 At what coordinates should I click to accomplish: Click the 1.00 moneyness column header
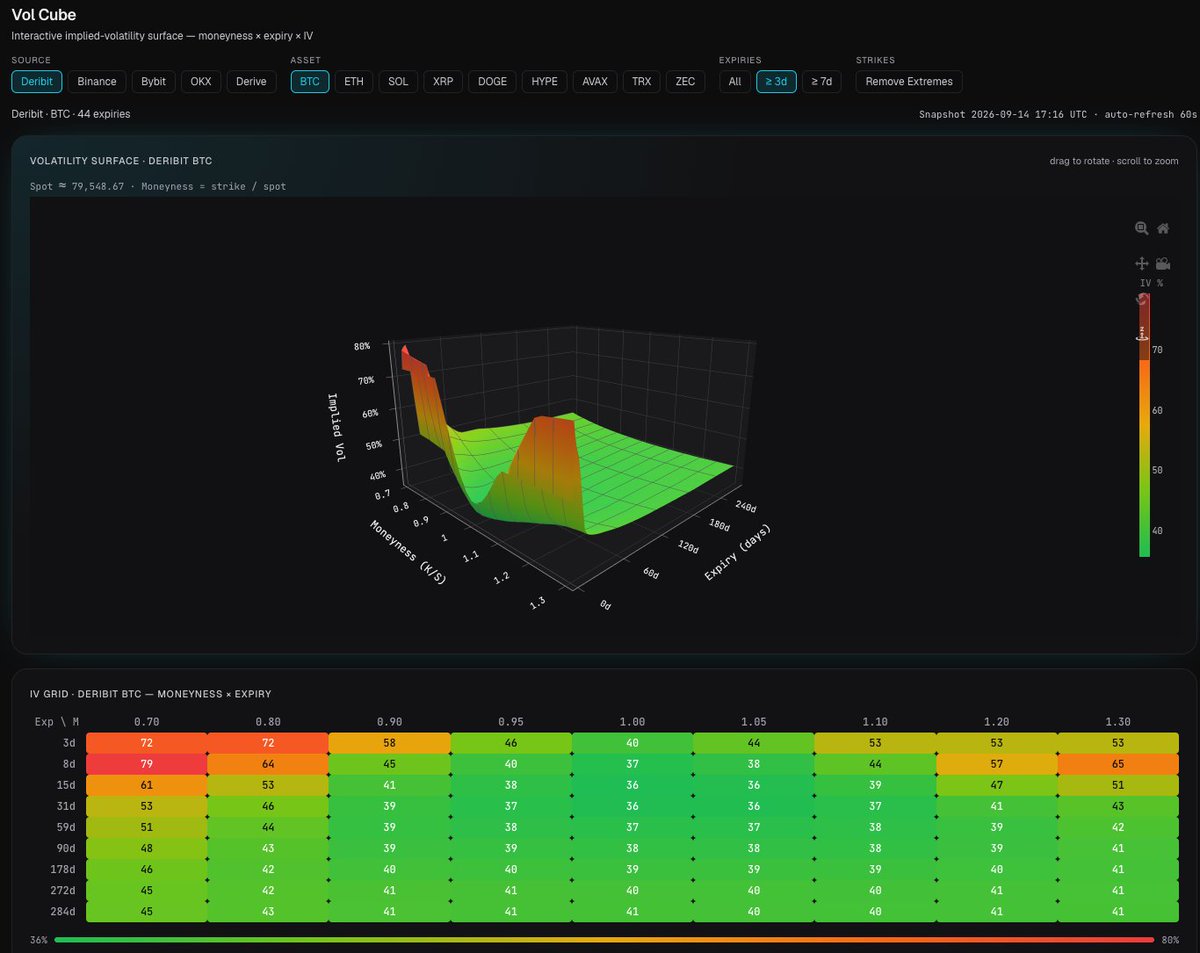coord(633,720)
